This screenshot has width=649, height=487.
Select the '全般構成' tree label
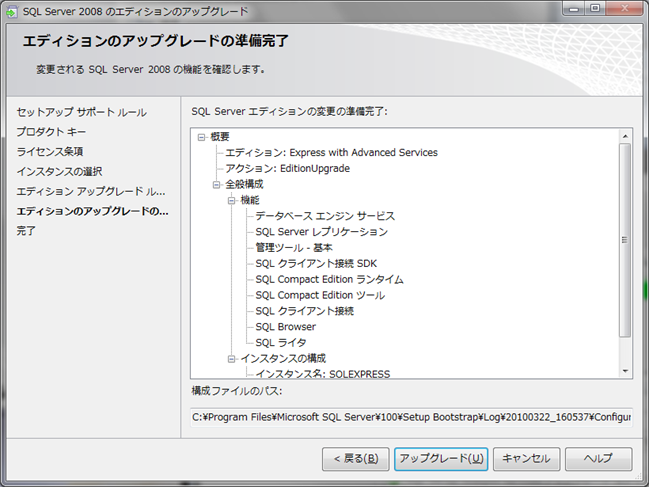coord(244,185)
